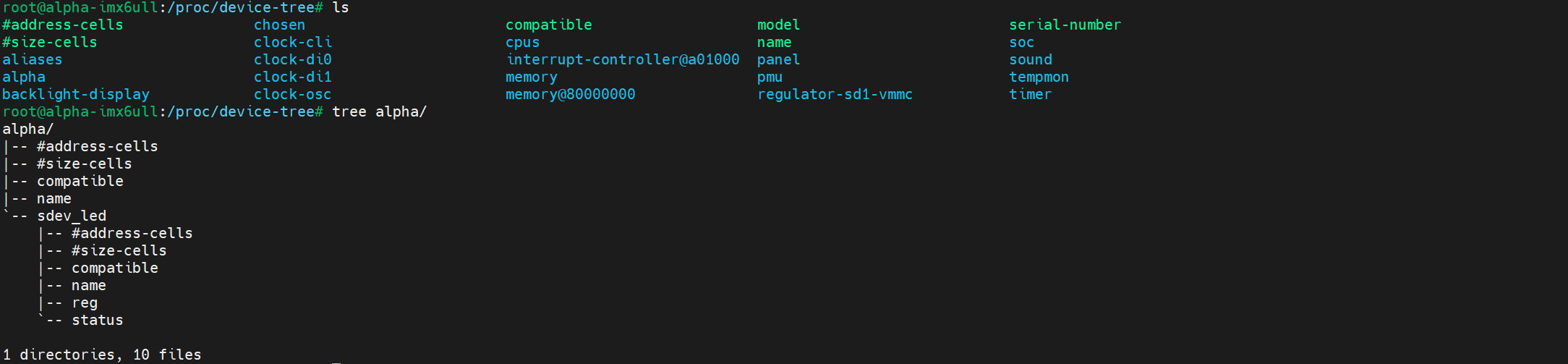Select the status entry under sdev_led

point(97,320)
